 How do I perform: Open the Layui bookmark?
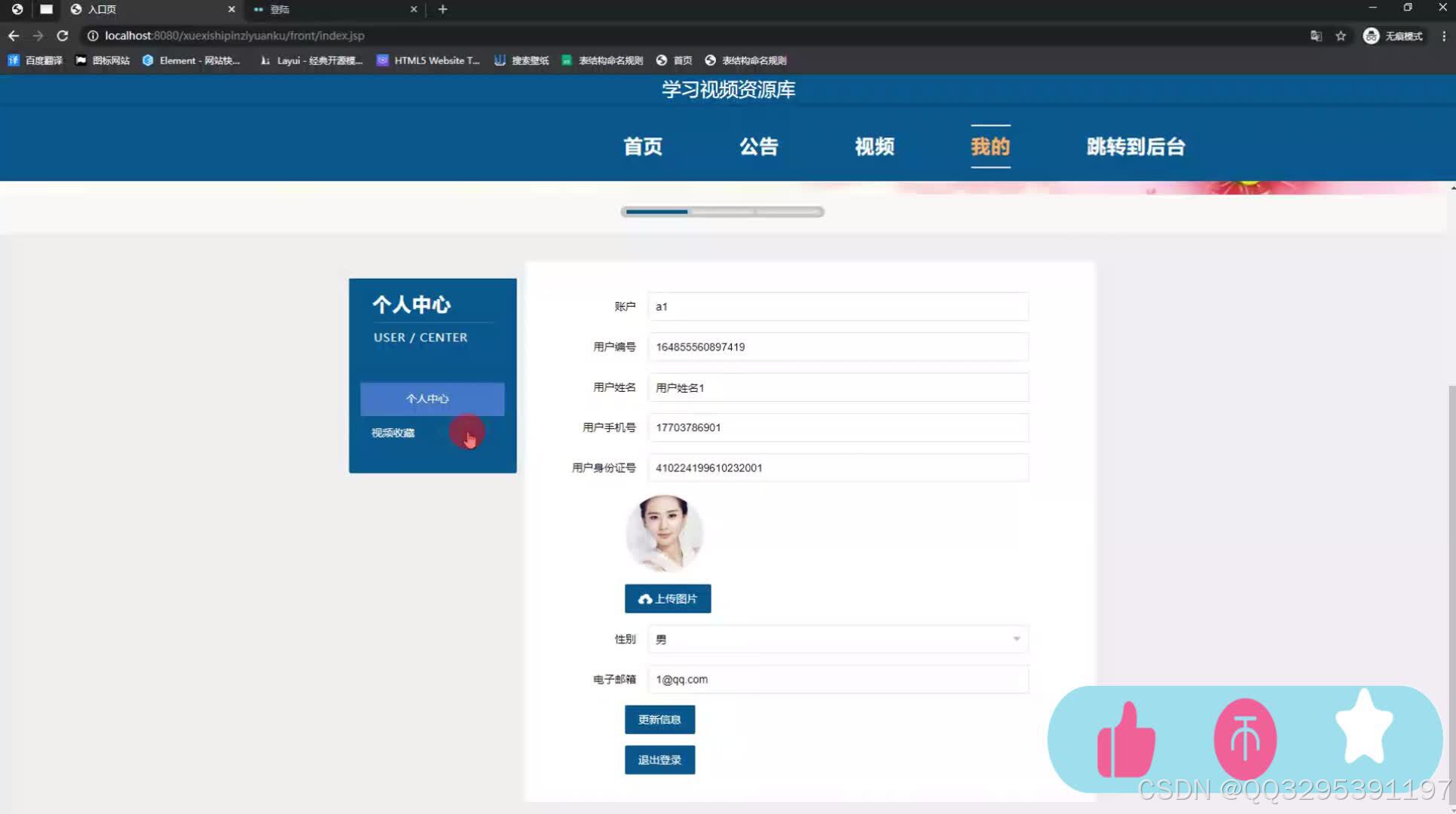point(312,60)
